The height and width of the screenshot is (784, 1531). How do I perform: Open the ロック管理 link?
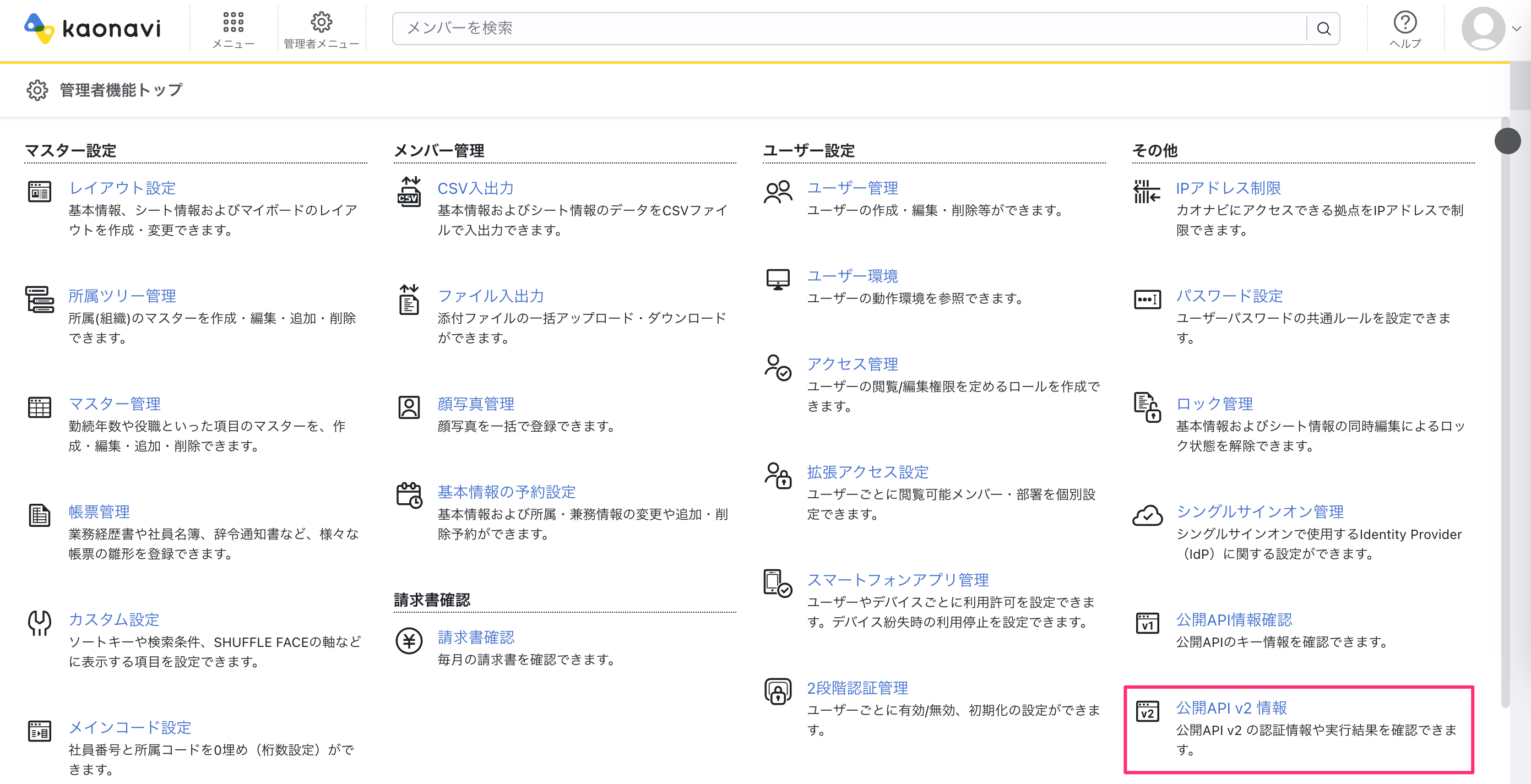[x=1215, y=404]
